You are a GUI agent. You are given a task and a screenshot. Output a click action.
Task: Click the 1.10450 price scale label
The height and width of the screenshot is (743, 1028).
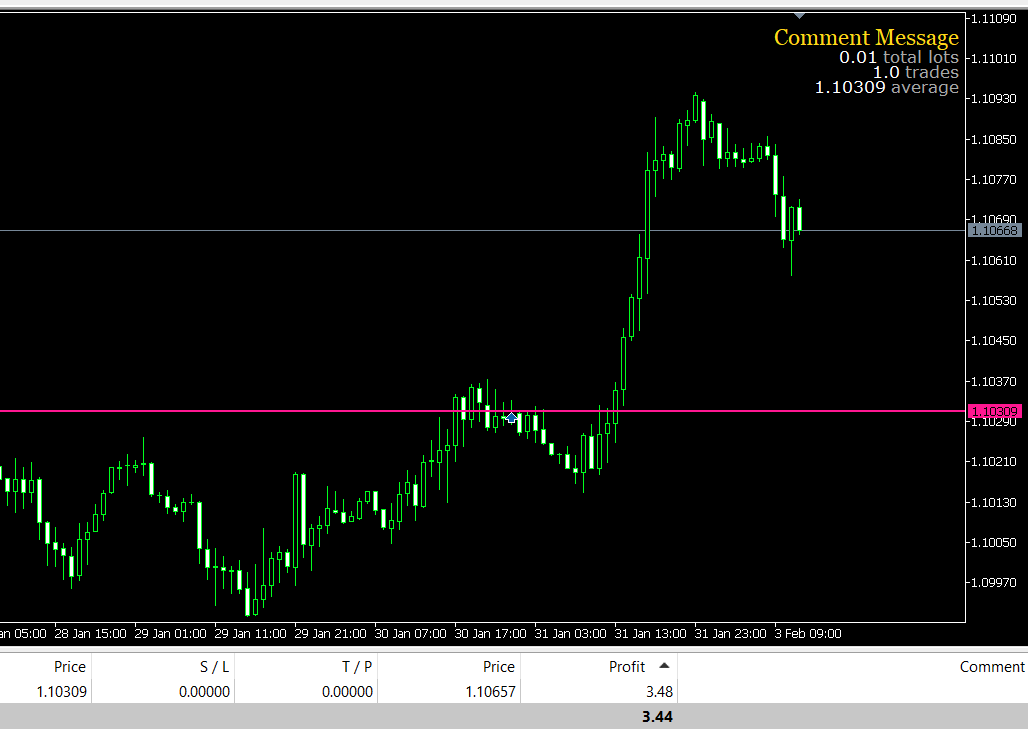tap(994, 340)
